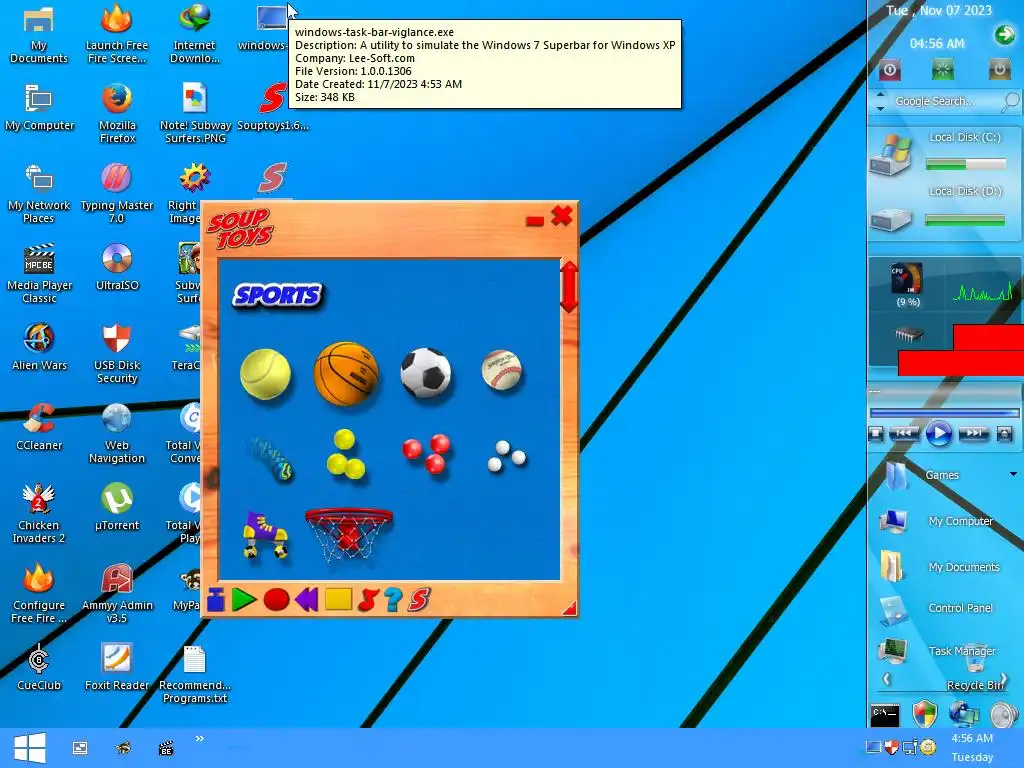The width and height of the screenshot is (1024, 768).
Task: Open Soup Toys help question mark
Action: point(393,600)
